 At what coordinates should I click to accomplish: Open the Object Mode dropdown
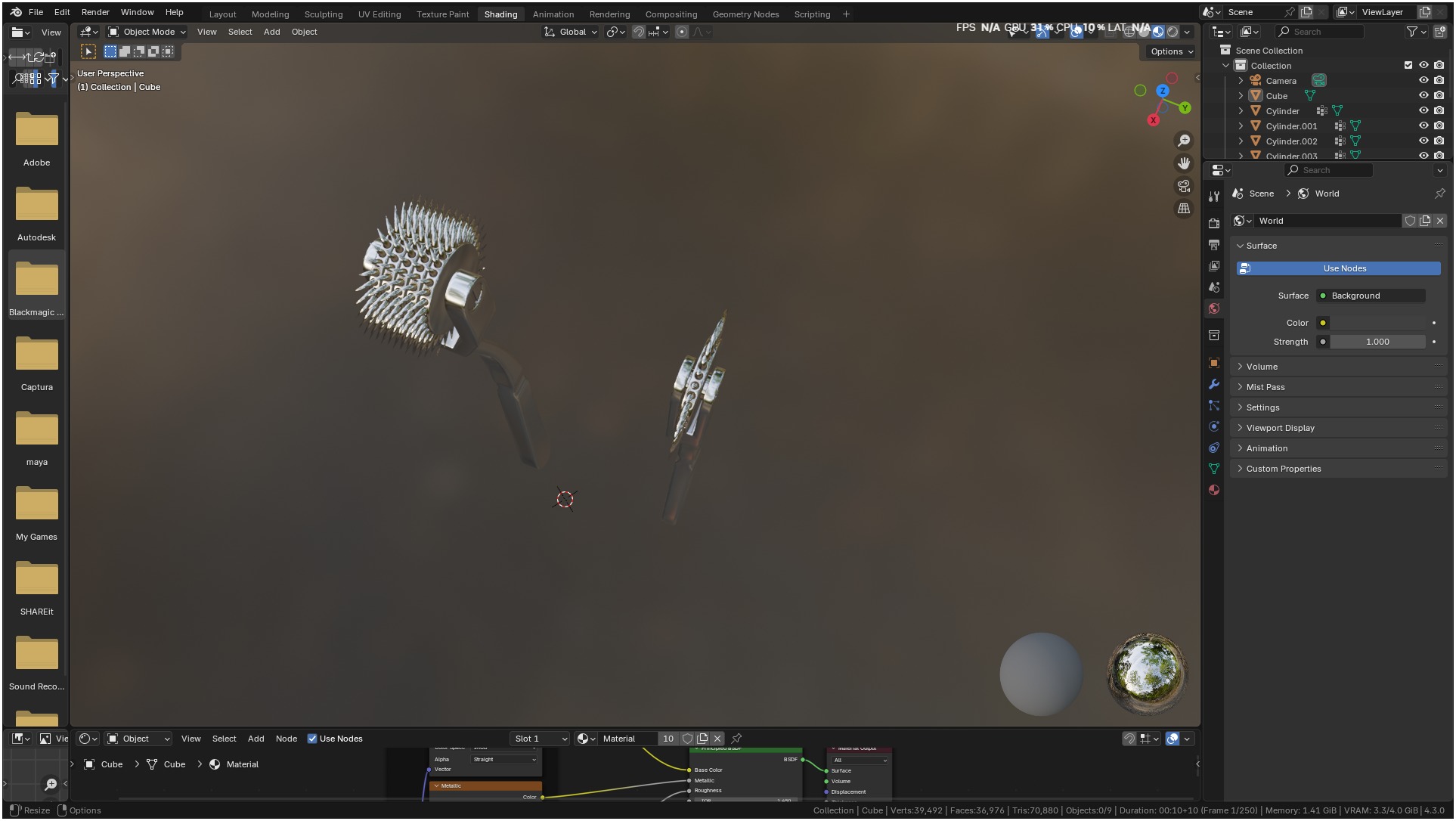pyautogui.click(x=147, y=32)
